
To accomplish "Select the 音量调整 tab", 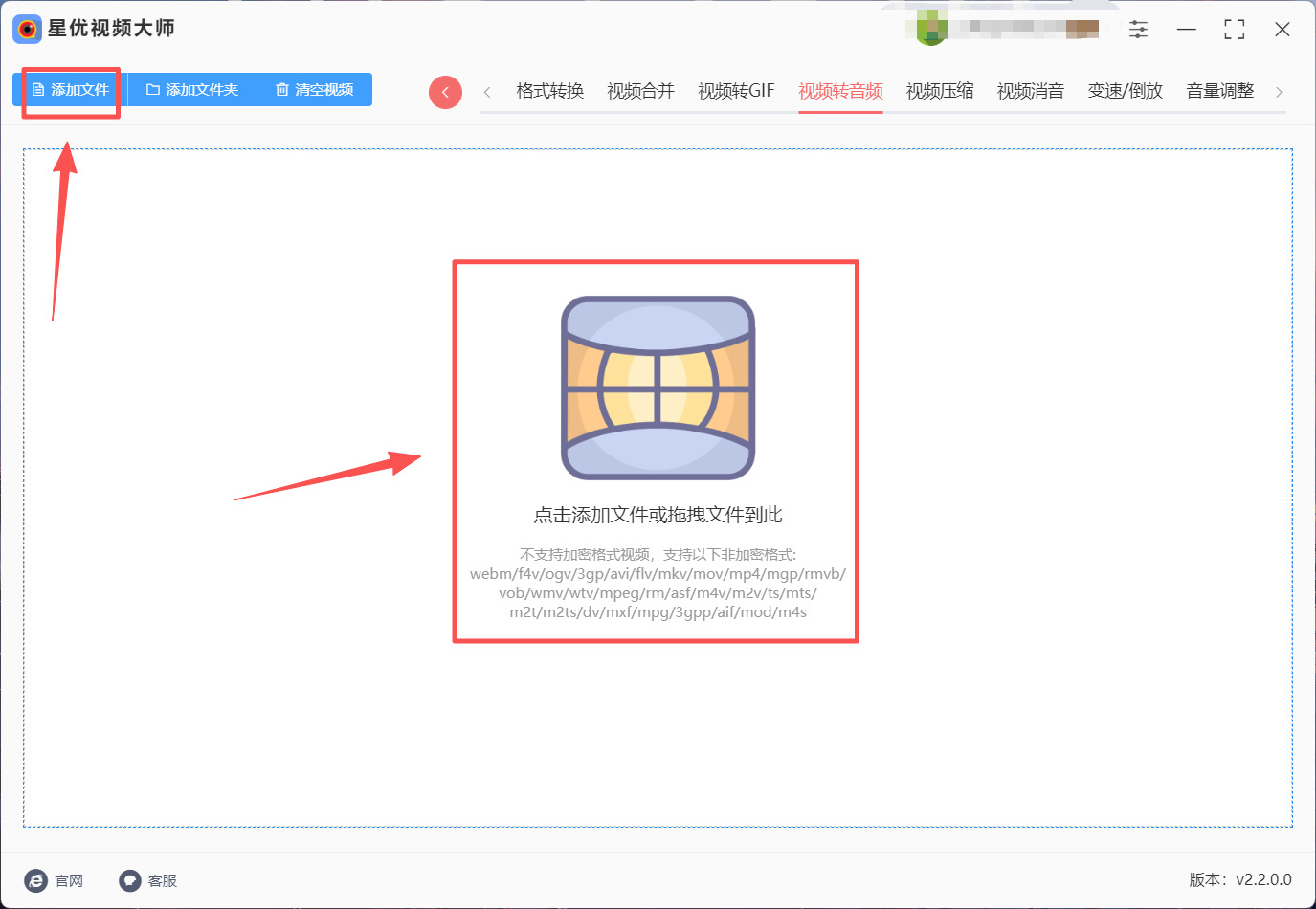I will [1220, 91].
